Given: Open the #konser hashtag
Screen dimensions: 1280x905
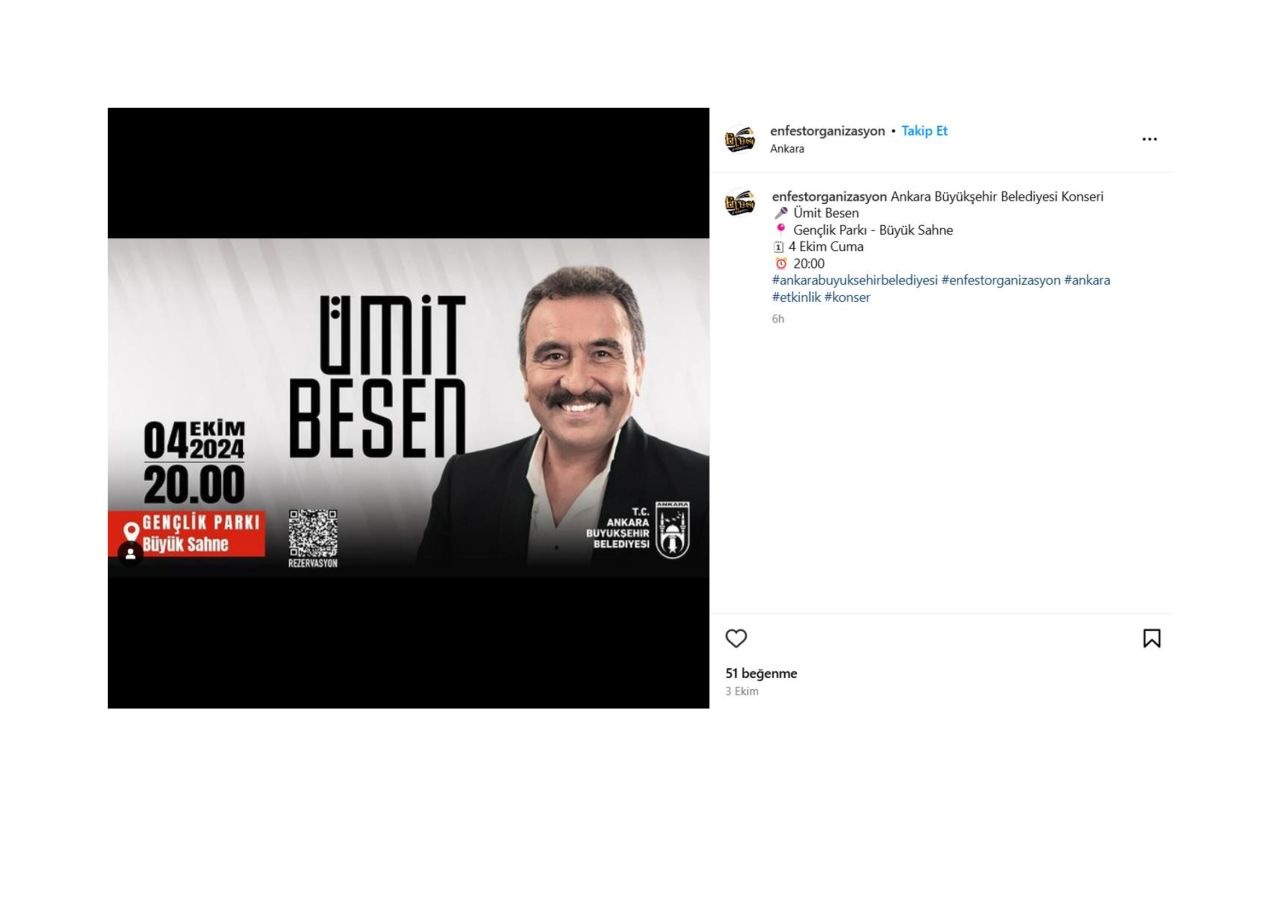Looking at the screenshot, I should 847,297.
